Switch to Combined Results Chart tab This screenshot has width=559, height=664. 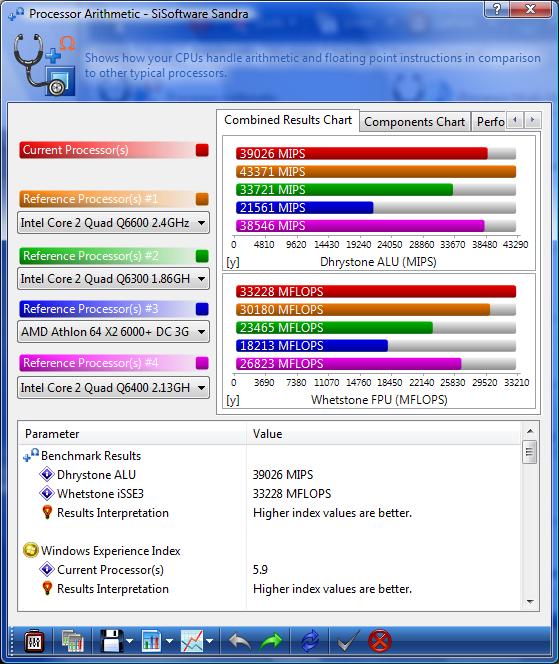[288, 120]
